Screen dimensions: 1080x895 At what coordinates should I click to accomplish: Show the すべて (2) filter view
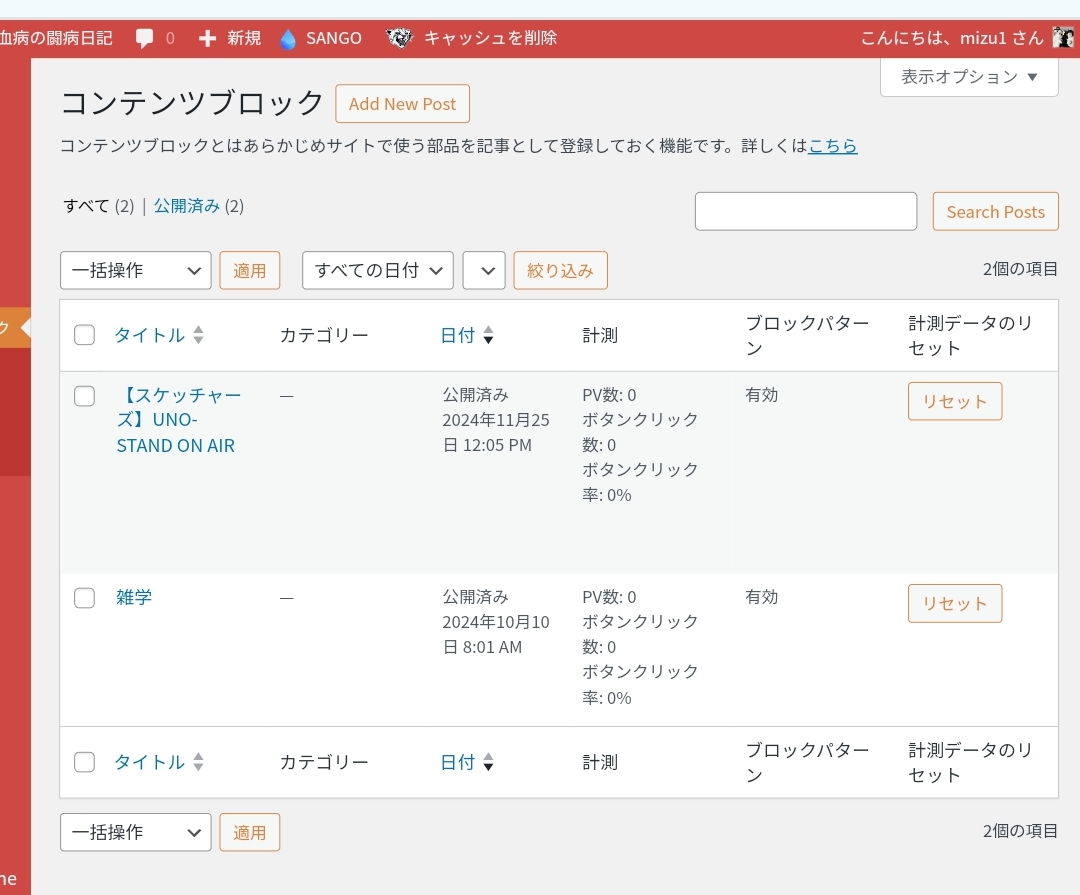point(98,206)
